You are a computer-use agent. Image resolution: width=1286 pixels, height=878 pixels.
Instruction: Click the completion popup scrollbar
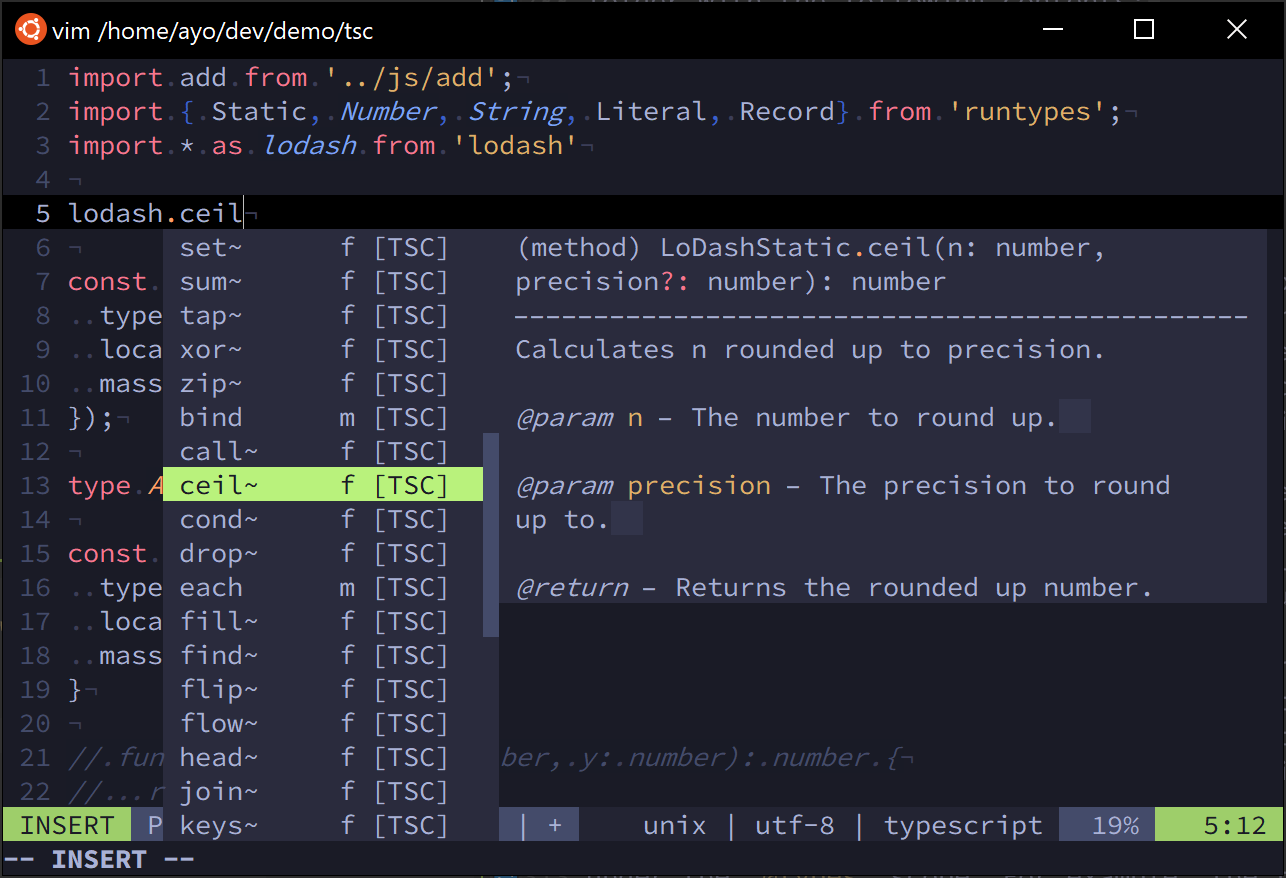pos(489,530)
